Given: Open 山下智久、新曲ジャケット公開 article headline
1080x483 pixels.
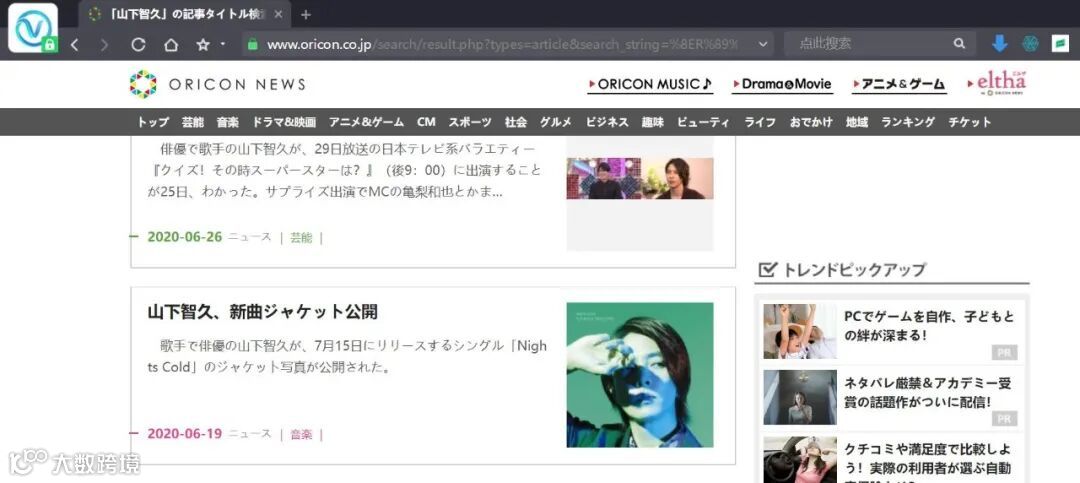Looking at the screenshot, I should [x=262, y=312].
